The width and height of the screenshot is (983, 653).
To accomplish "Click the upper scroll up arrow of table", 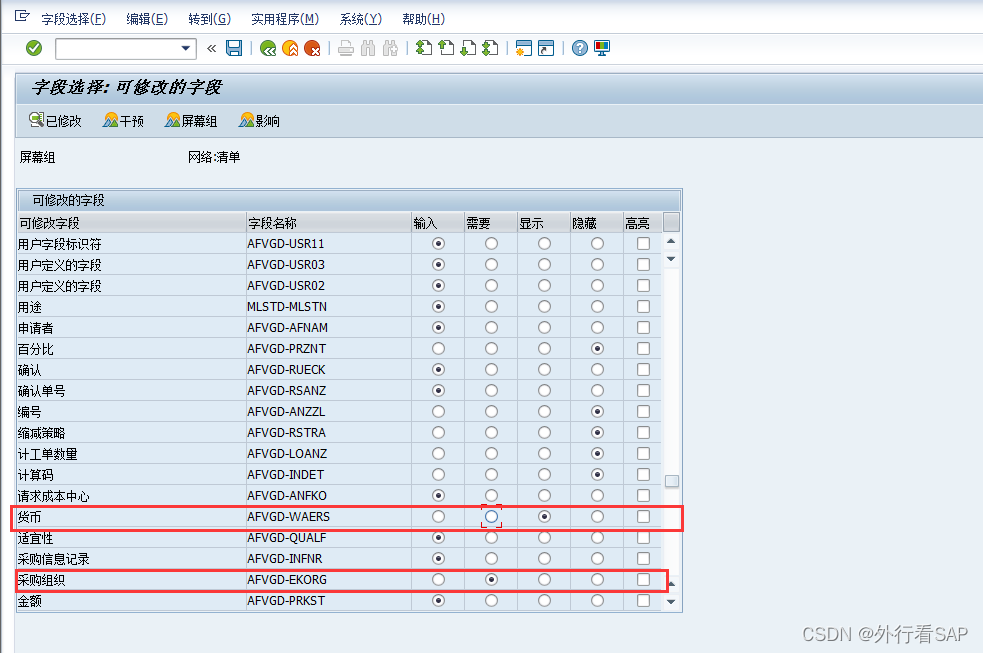I will (x=671, y=241).
